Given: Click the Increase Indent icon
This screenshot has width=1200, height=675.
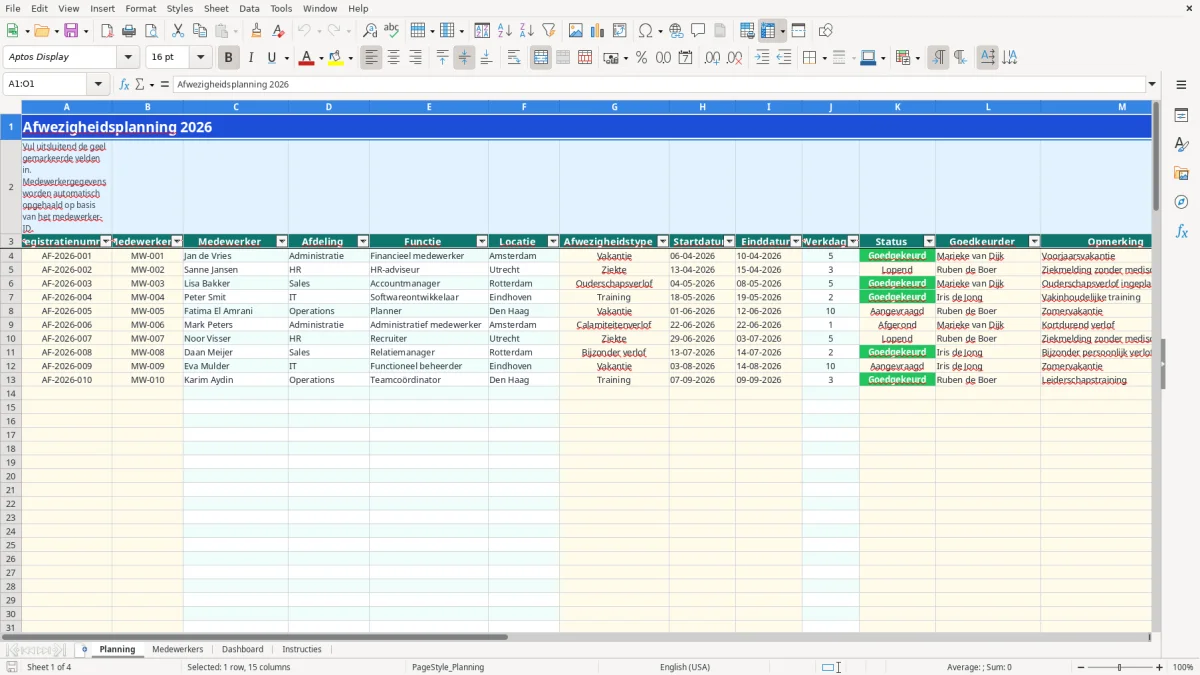Looking at the screenshot, I should (x=762, y=58).
